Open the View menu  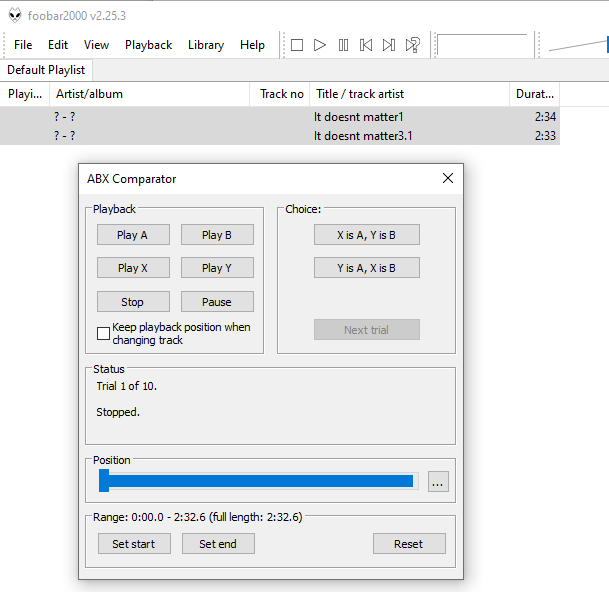tap(96, 45)
